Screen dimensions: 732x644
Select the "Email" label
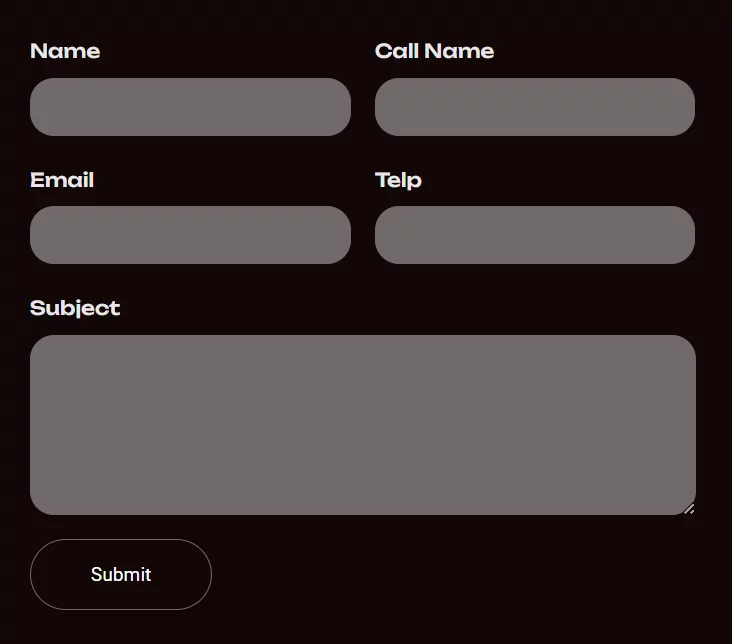62,180
